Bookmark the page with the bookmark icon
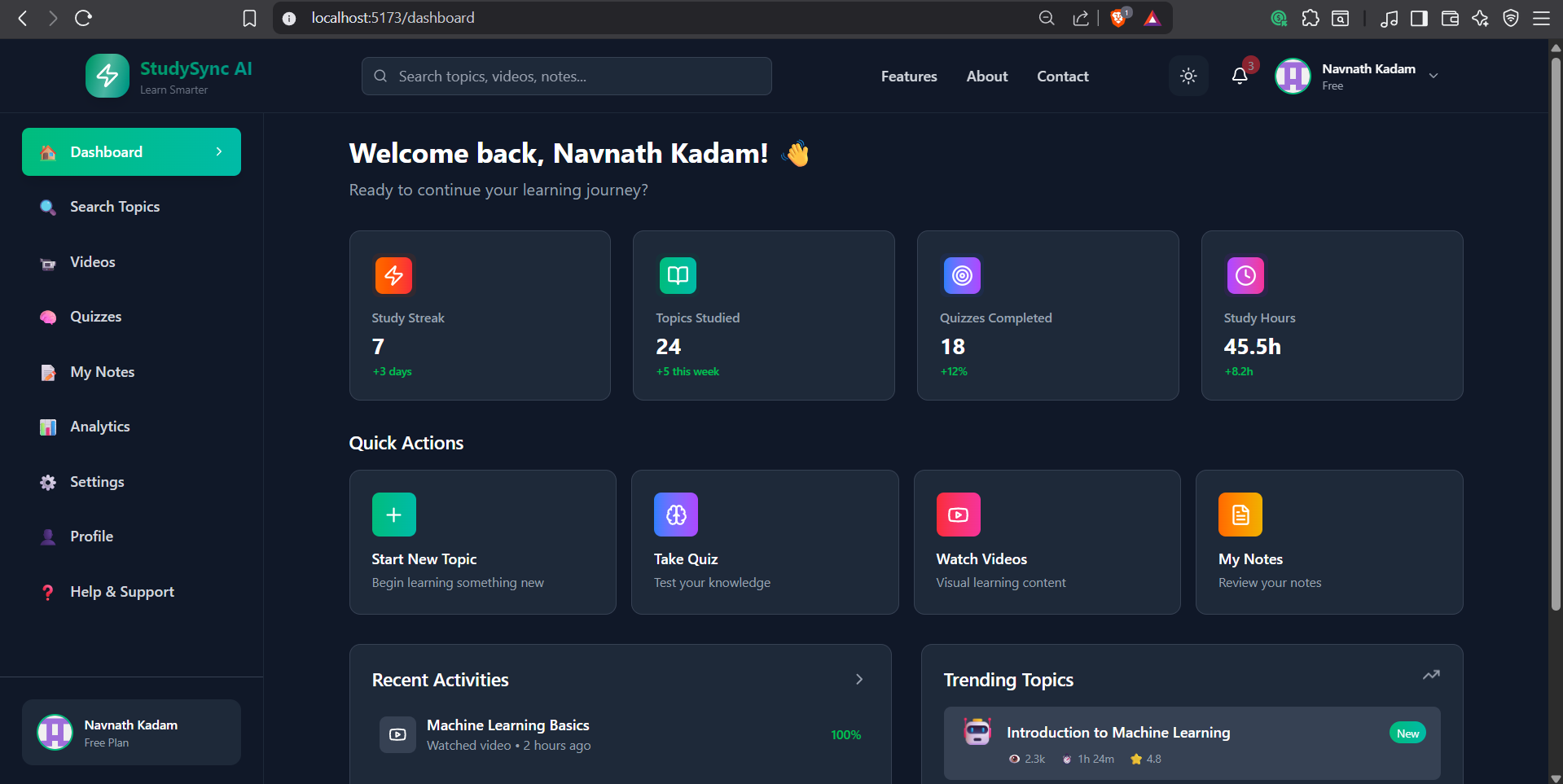The height and width of the screenshot is (784, 1563). click(250, 18)
